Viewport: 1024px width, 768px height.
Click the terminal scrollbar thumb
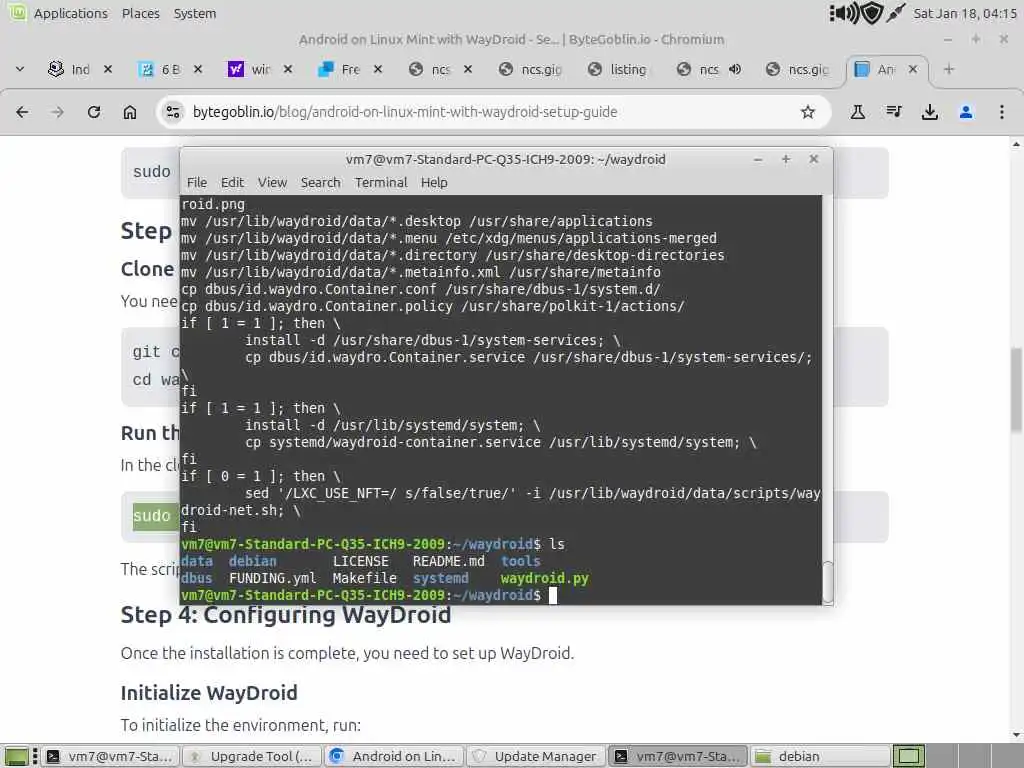827,582
